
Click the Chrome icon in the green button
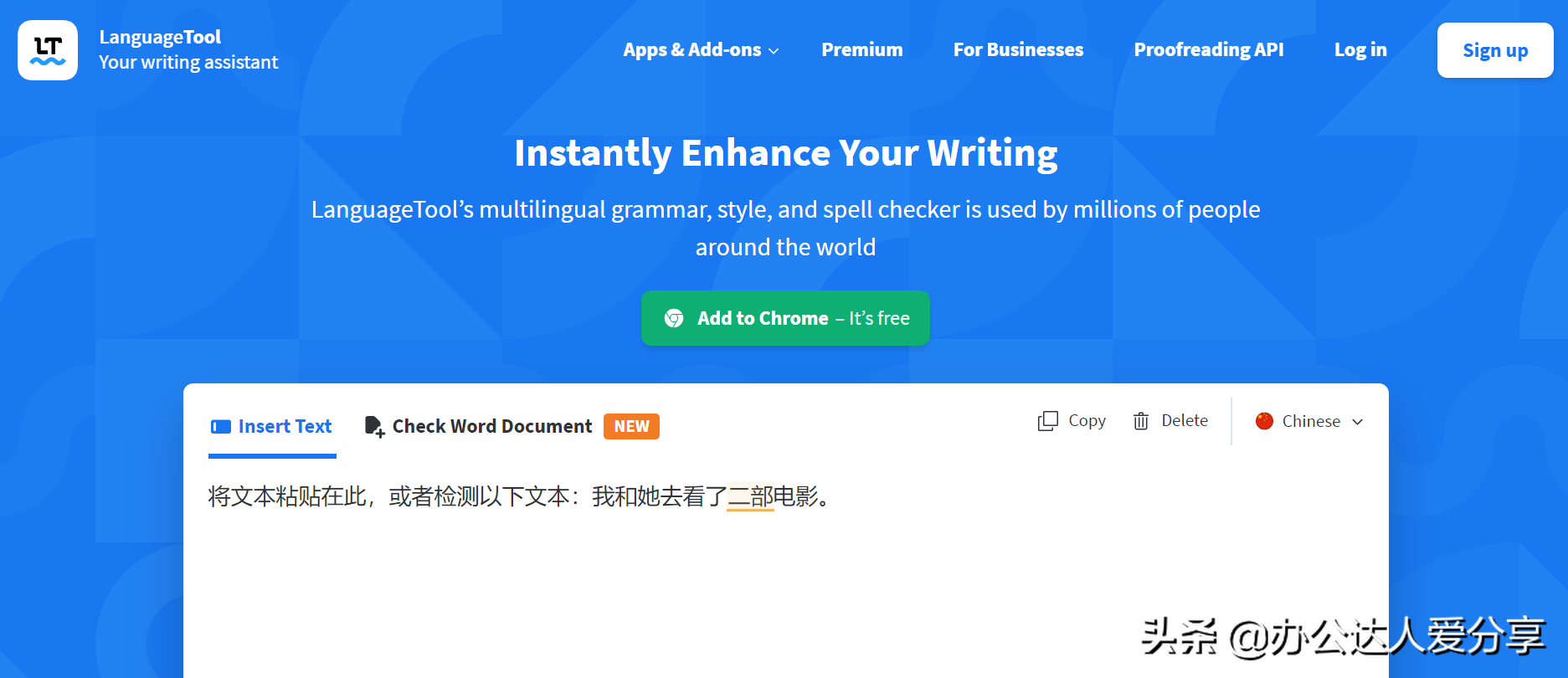pyautogui.click(x=674, y=318)
